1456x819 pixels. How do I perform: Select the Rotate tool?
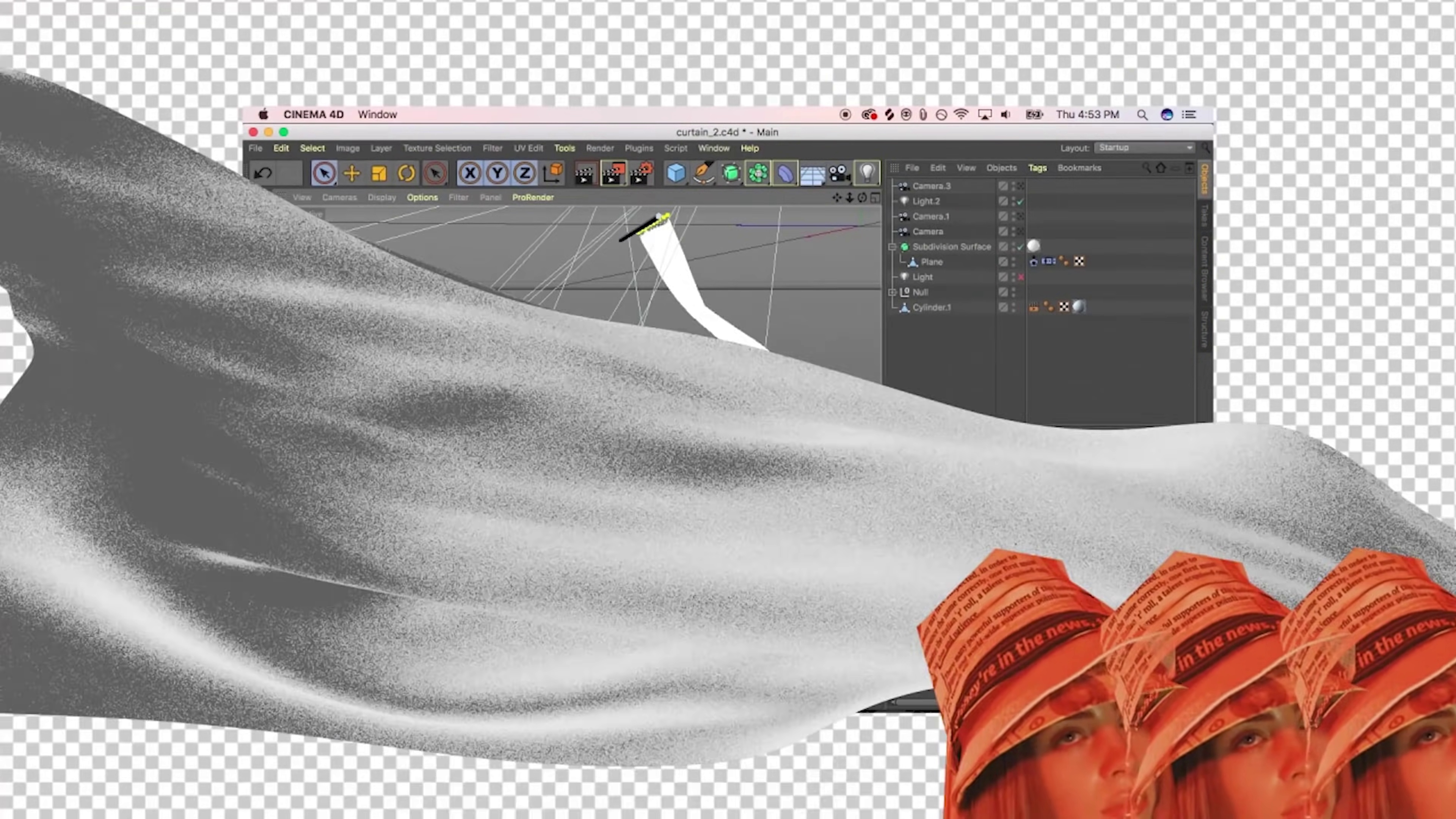406,174
